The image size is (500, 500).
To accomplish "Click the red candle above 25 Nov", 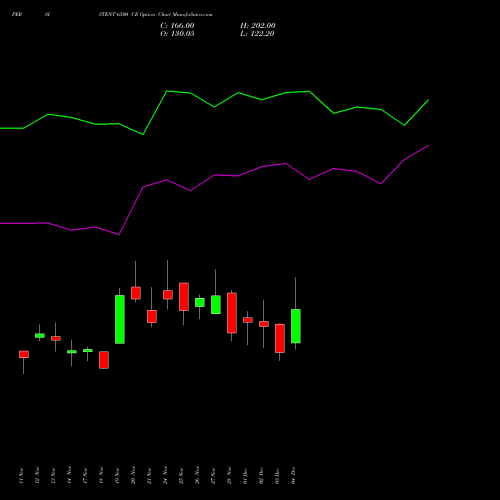I will [x=184, y=297].
